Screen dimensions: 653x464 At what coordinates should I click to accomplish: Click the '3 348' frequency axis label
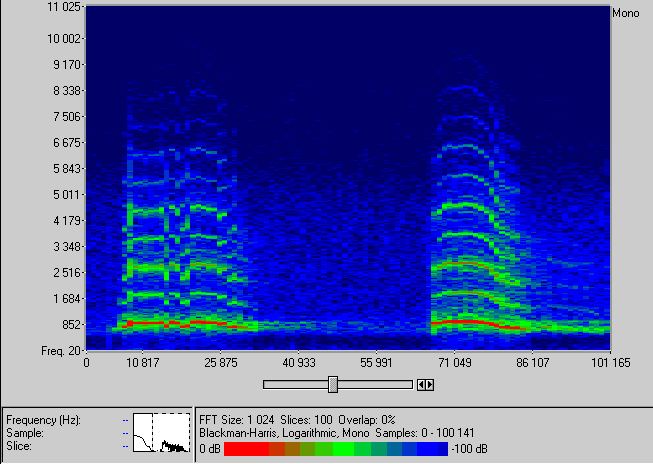click(67, 247)
